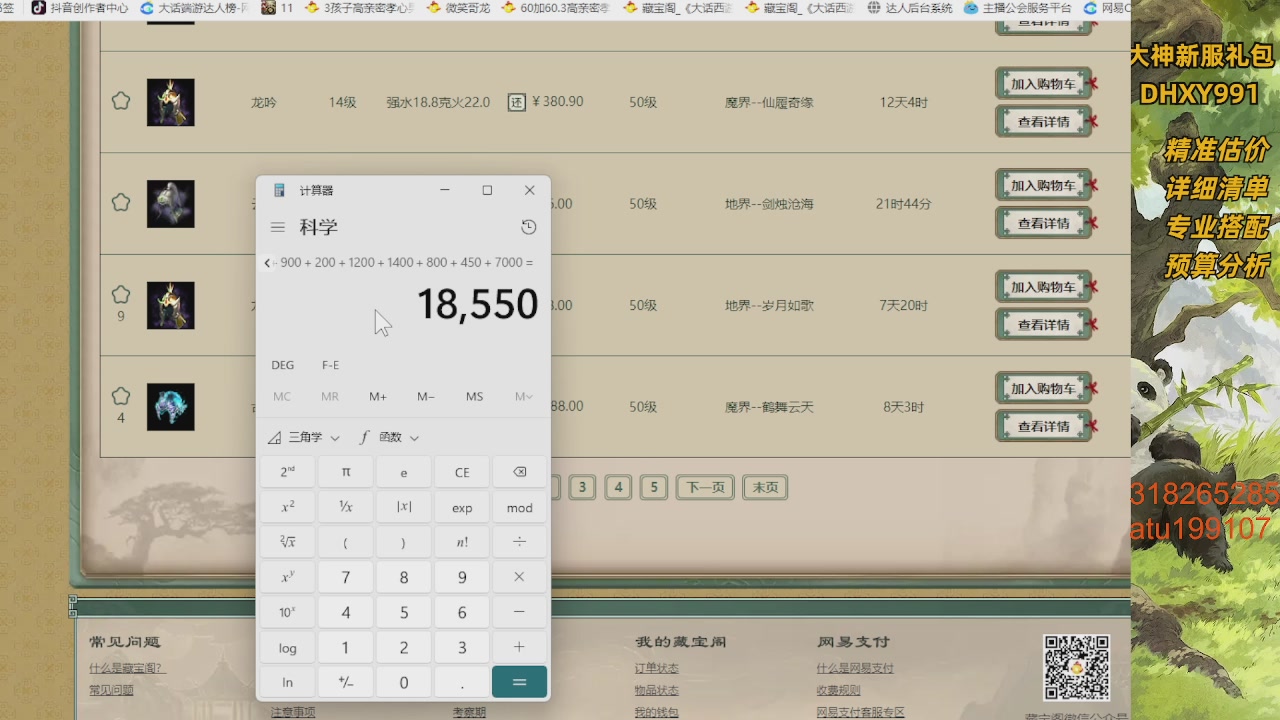The height and width of the screenshot is (720, 1280).
Task: Click the pi constant key
Action: (x=346, y=472)
